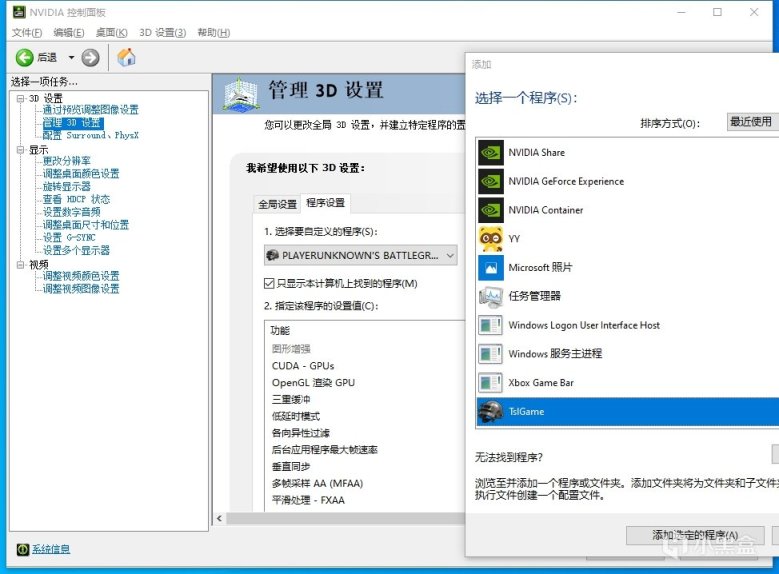Click the YY raccoon icon

490,239
